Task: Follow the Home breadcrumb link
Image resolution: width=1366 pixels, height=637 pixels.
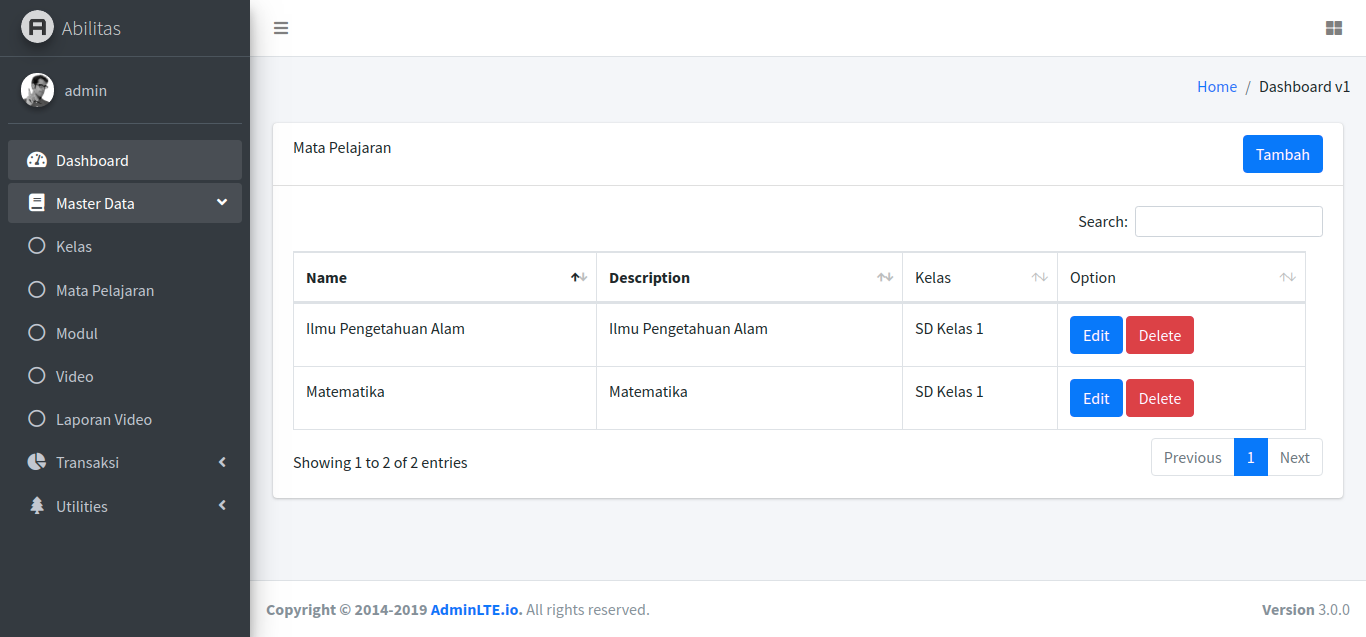Action: click(1217, 87)
